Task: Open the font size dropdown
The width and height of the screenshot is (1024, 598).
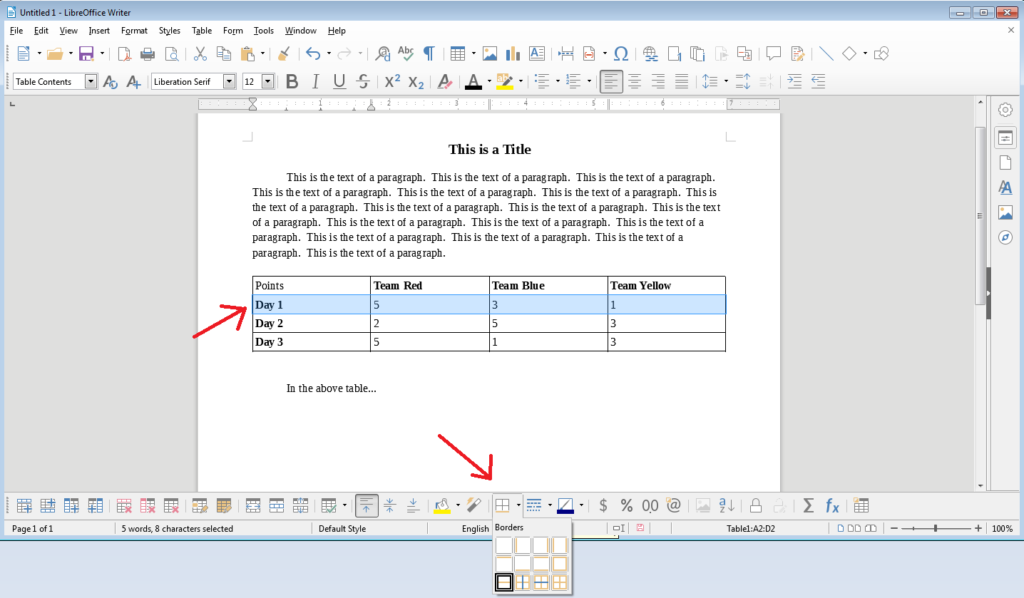Action: 269,82
